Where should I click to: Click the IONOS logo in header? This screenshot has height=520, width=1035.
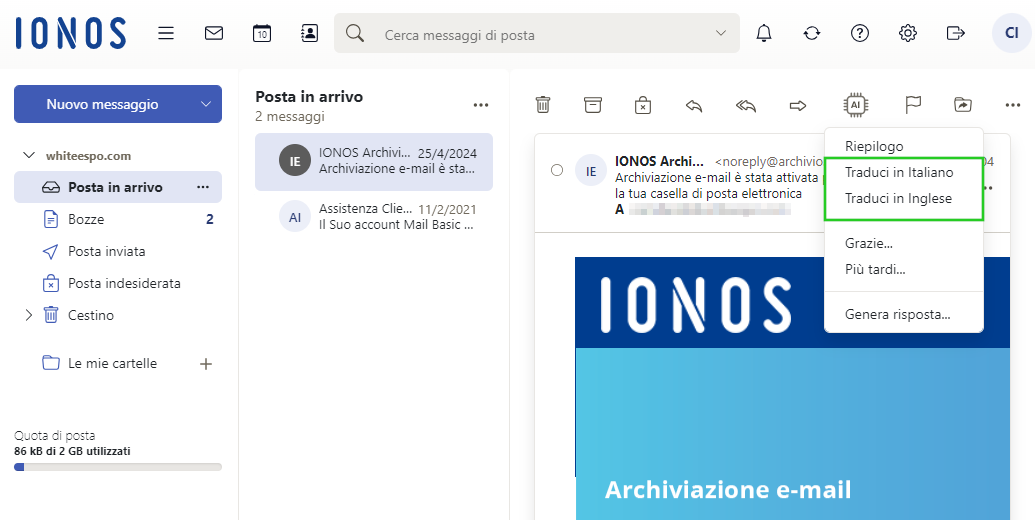pyautogui.click(x=71, y=33)
